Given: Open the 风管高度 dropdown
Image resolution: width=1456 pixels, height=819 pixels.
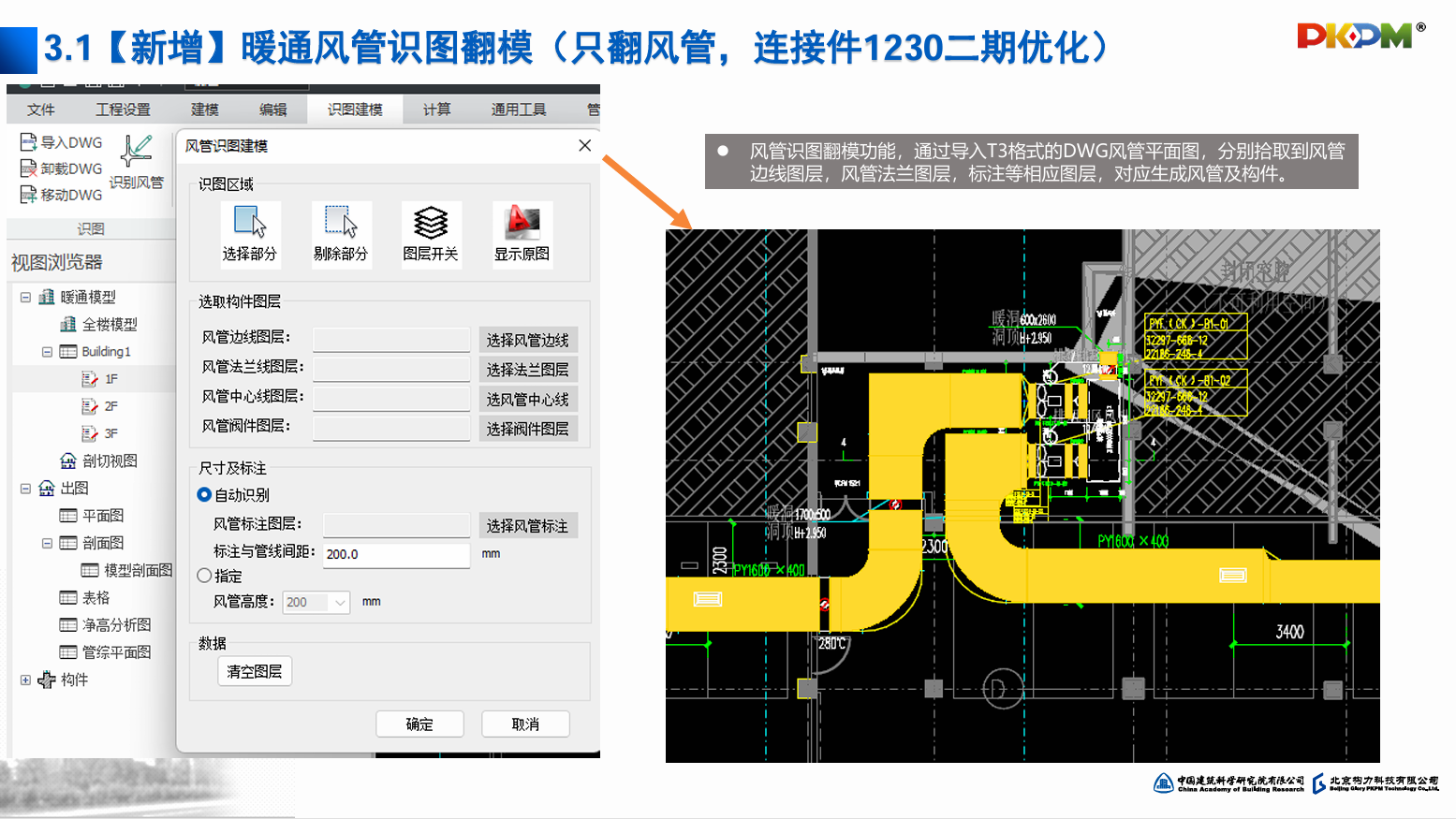Looking at the screenshot, I should [x=340, y=602].
